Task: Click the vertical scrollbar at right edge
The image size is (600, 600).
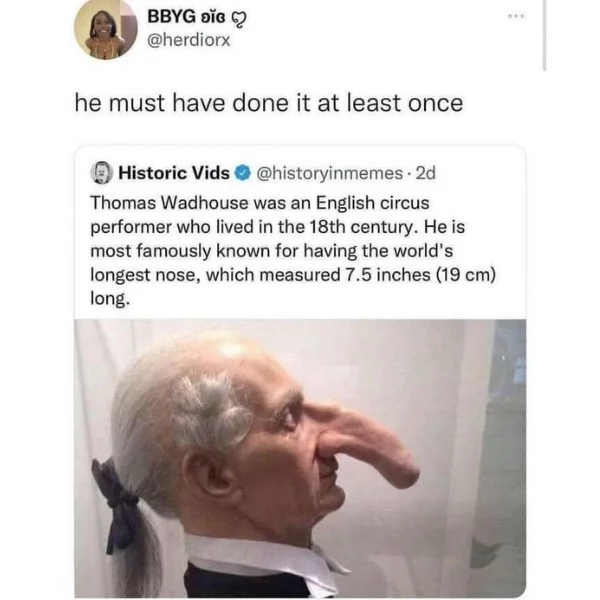Action: pos(544,35)
